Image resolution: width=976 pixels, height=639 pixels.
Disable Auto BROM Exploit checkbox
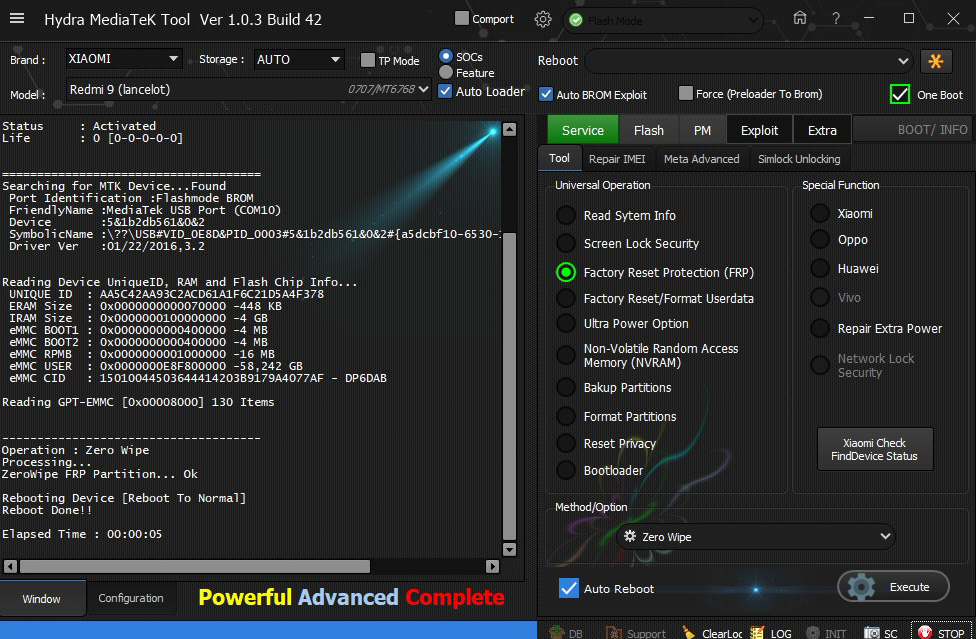[x=546, y=94]
